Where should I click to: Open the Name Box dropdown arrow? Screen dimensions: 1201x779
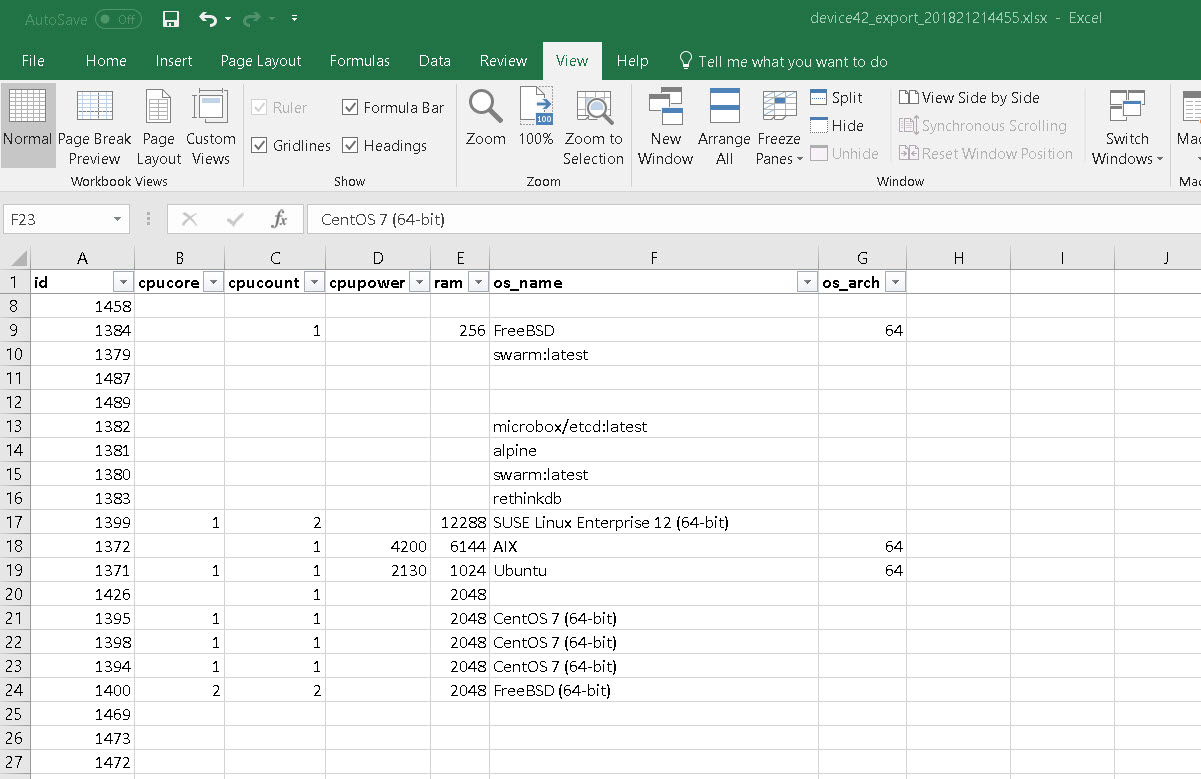(118, 219)
